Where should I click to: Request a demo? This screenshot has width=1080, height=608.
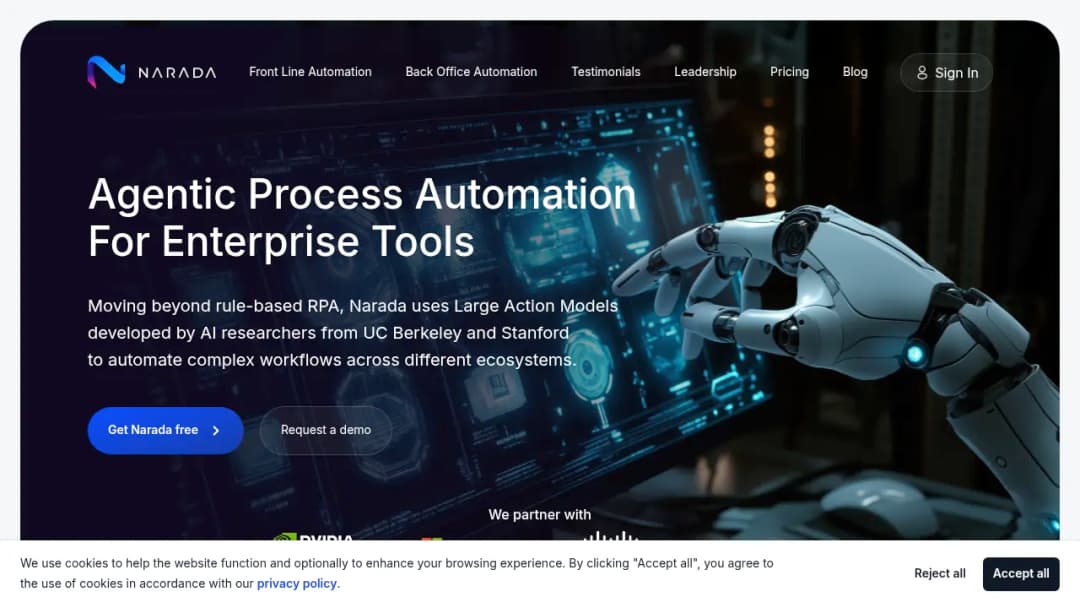coord(326,430)
